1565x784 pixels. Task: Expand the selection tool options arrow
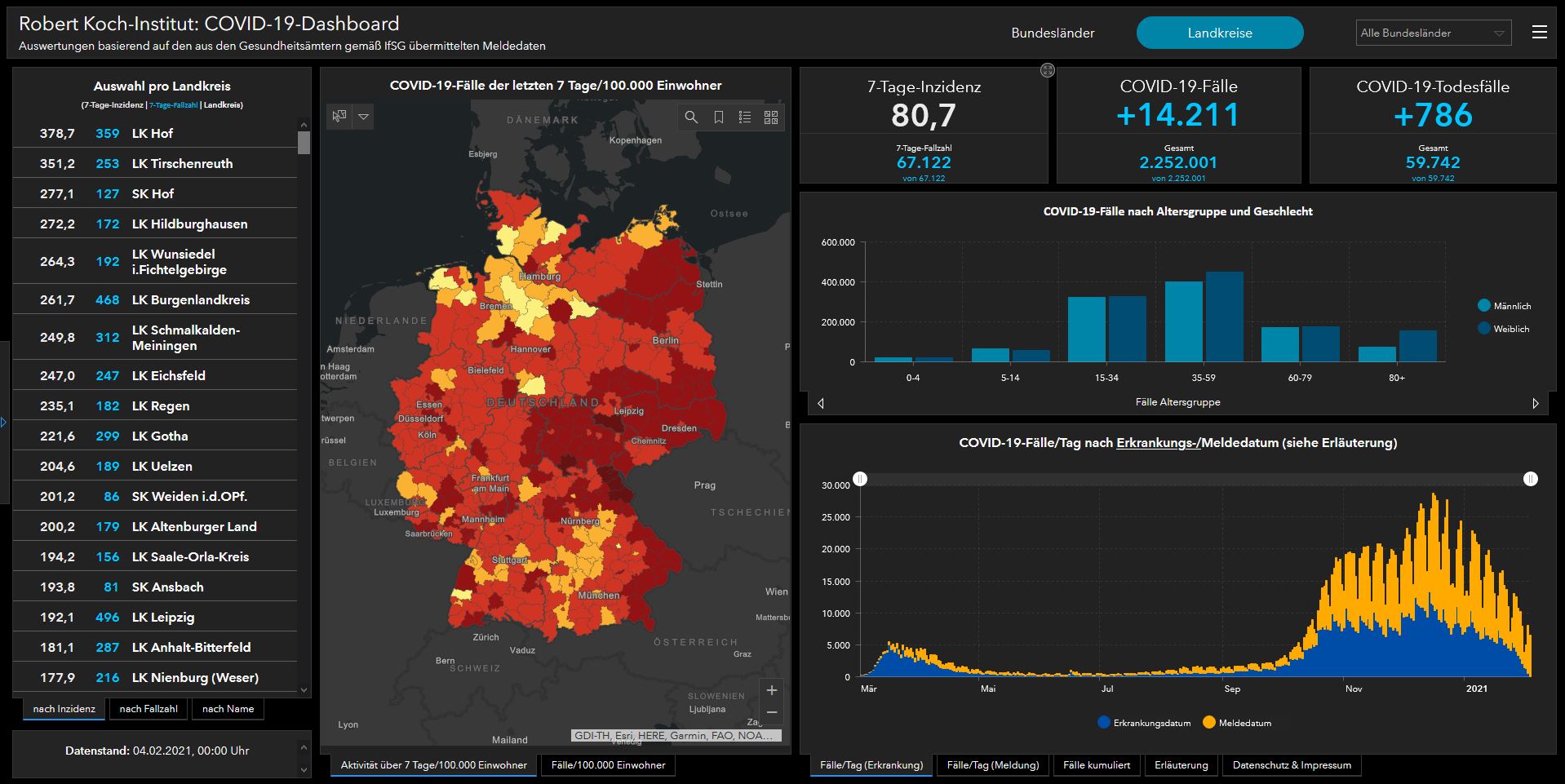pos(364,117)
